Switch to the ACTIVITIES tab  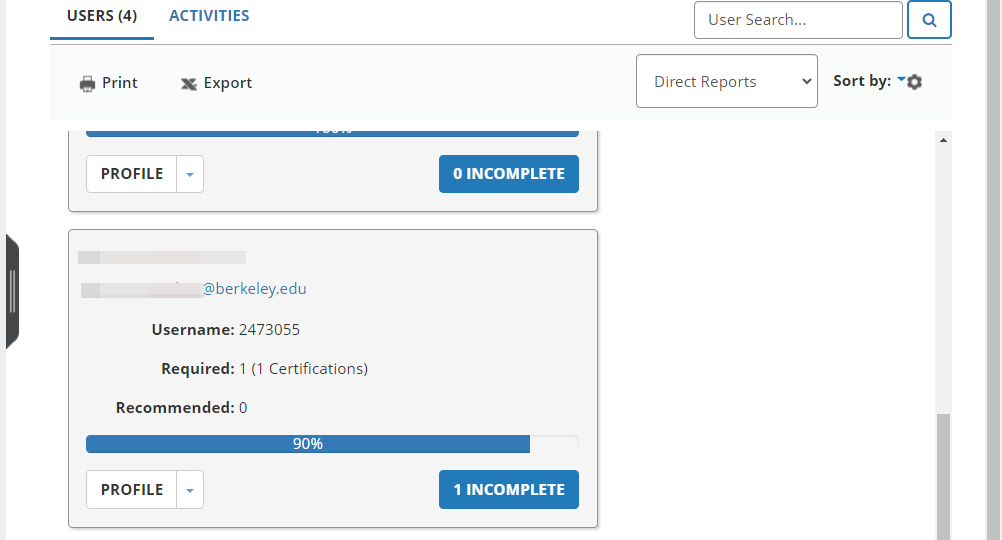point(209,16)
